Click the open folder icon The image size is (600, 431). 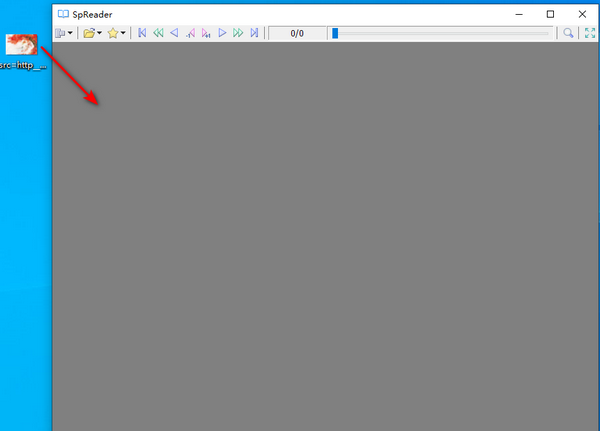point(89,33)
